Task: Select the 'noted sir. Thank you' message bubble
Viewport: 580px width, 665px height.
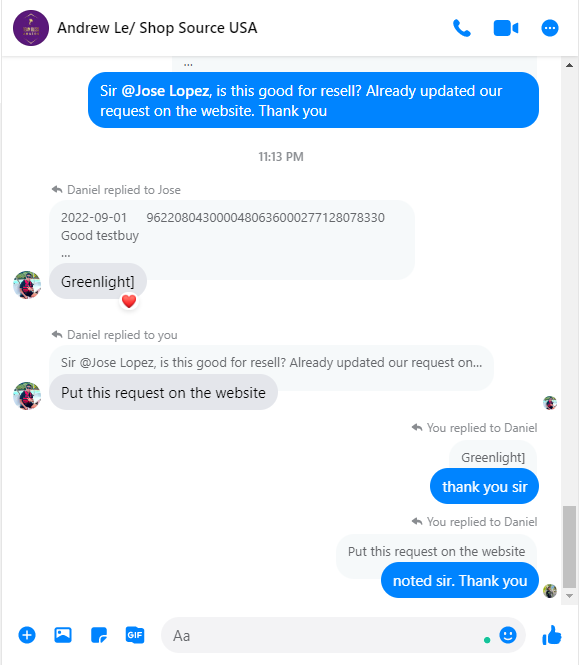Action: 460,580
